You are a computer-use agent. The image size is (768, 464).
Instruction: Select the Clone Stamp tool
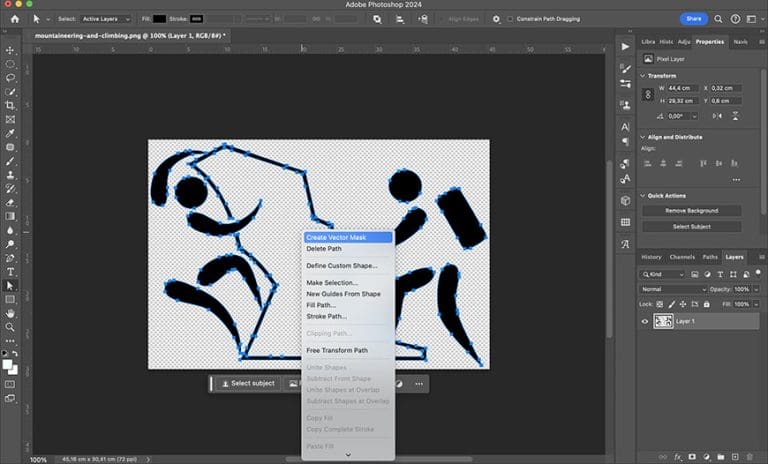[x=10, y=175]
